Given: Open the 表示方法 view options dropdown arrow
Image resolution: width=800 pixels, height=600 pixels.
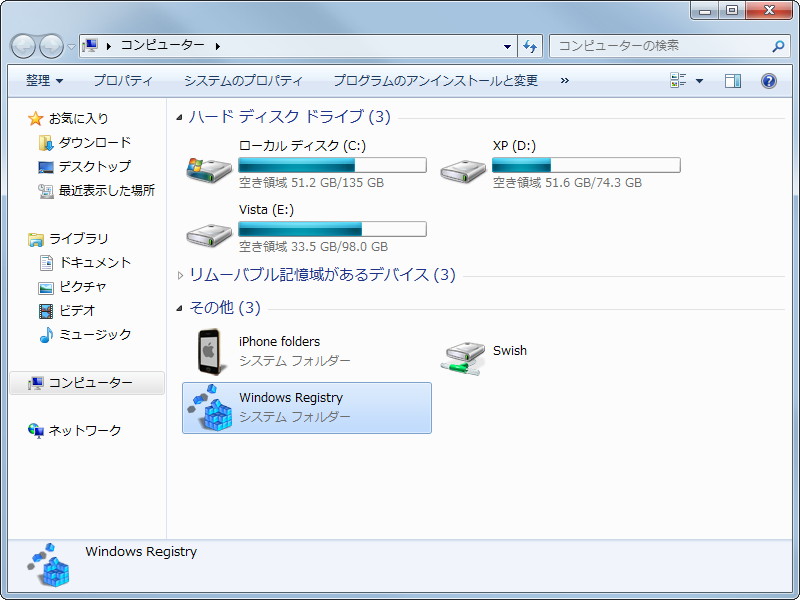Looking at the screenshot, I should pyautogui.click(x=697, y=80).
